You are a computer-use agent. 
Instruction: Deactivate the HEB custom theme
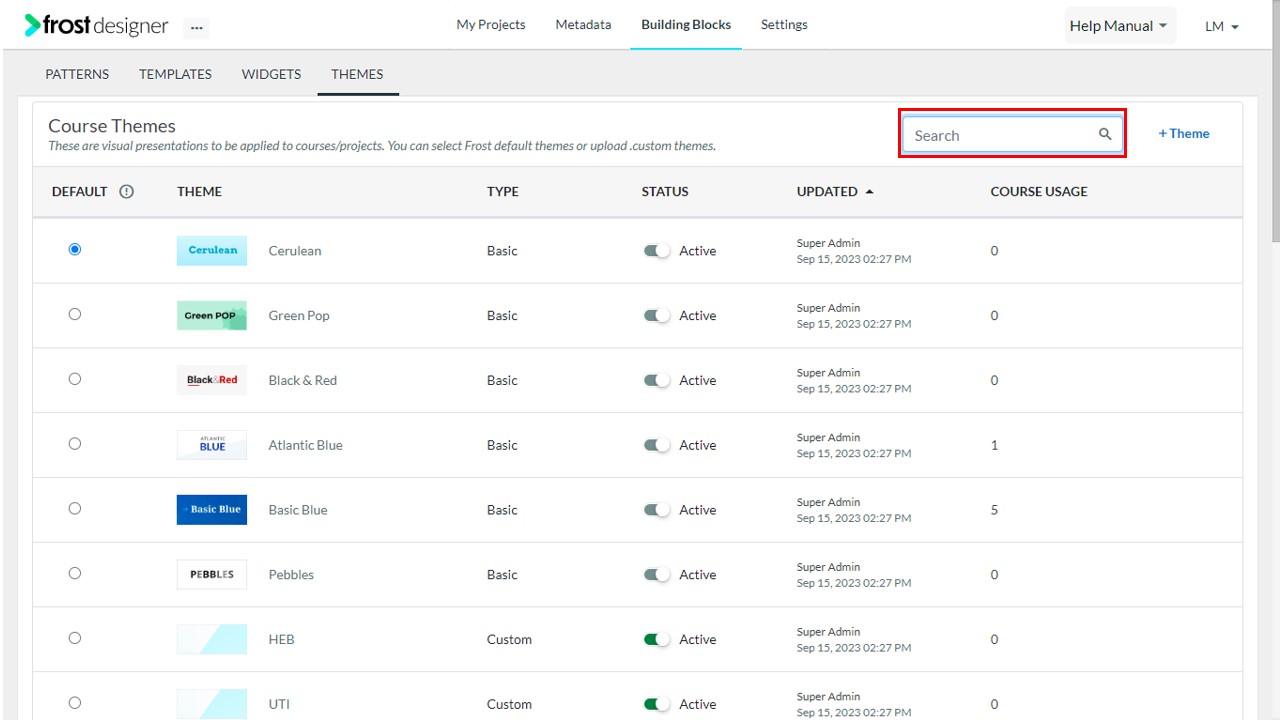coord(657,639)
